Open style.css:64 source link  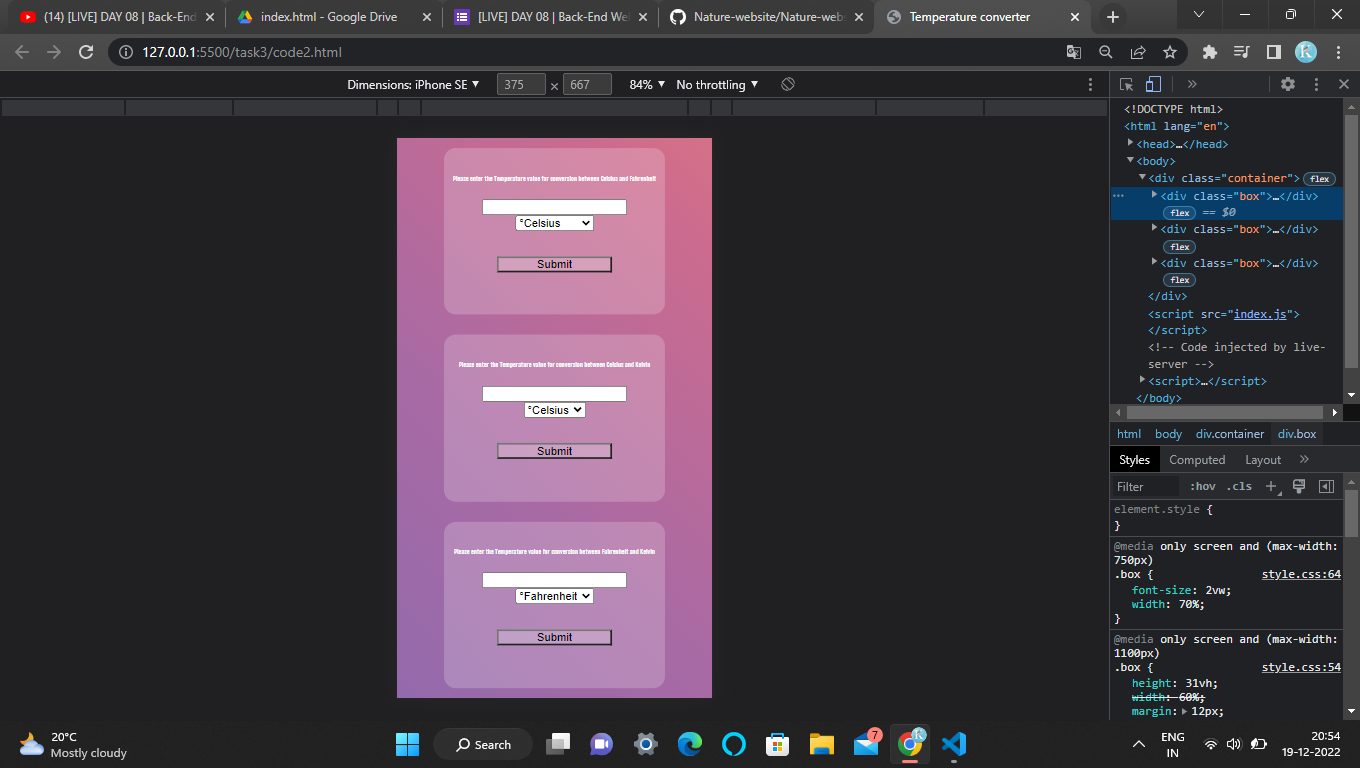(x=1301, y=575)
